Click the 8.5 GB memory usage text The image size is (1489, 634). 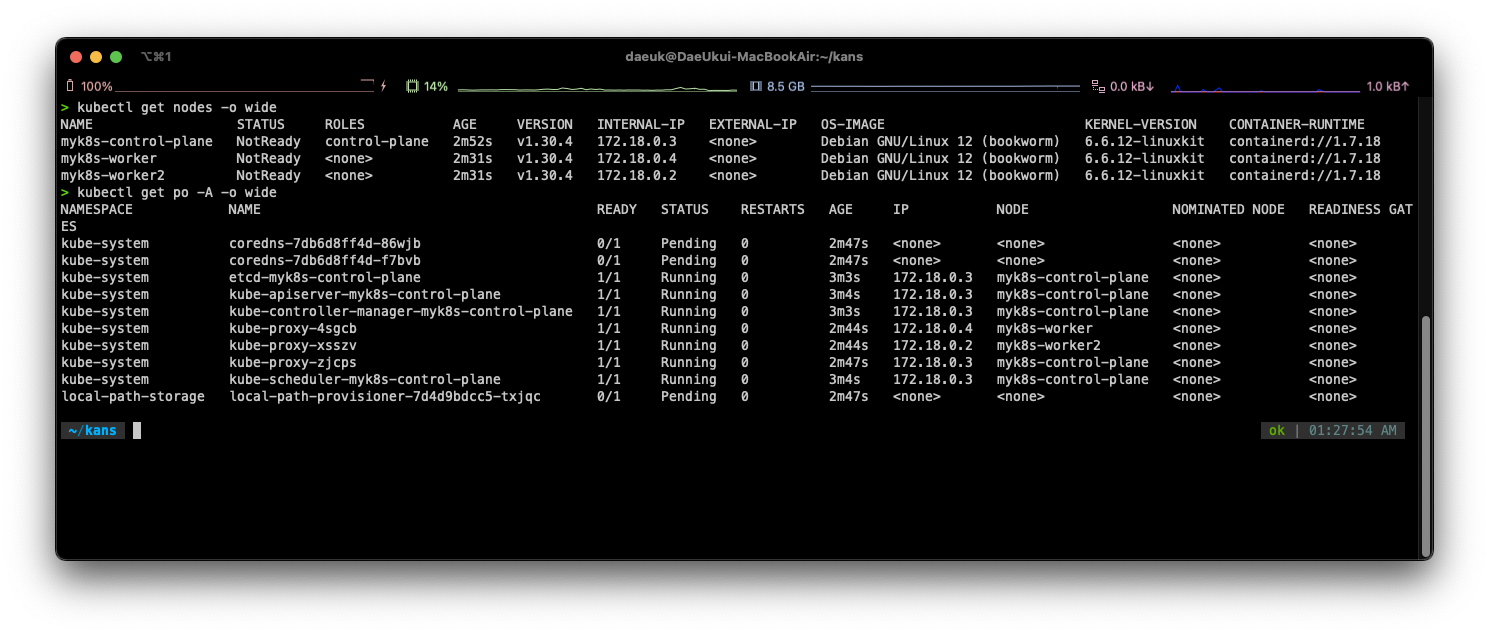pyautogui.click(x=786, y=87)
